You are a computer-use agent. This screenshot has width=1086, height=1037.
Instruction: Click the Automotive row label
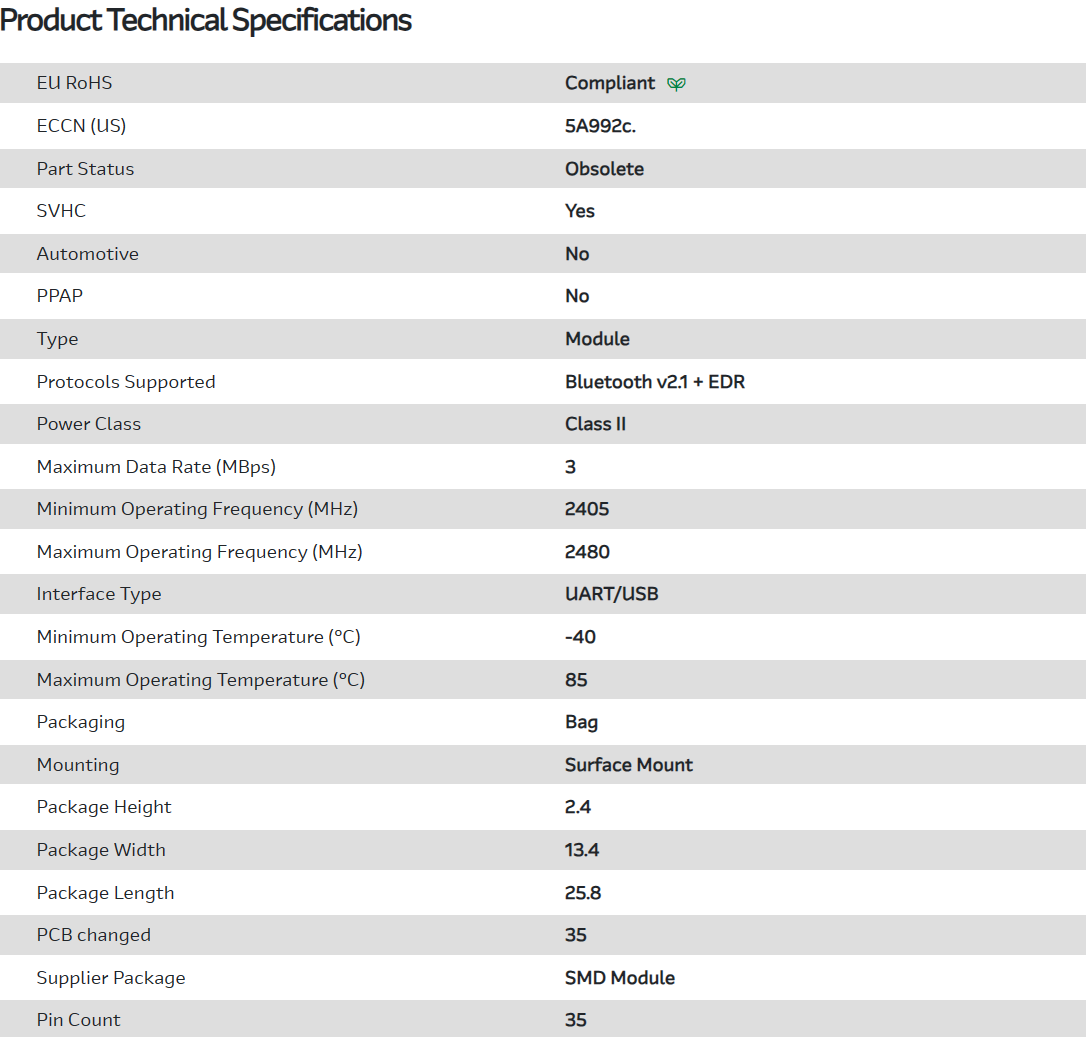[x=87, y=254]
